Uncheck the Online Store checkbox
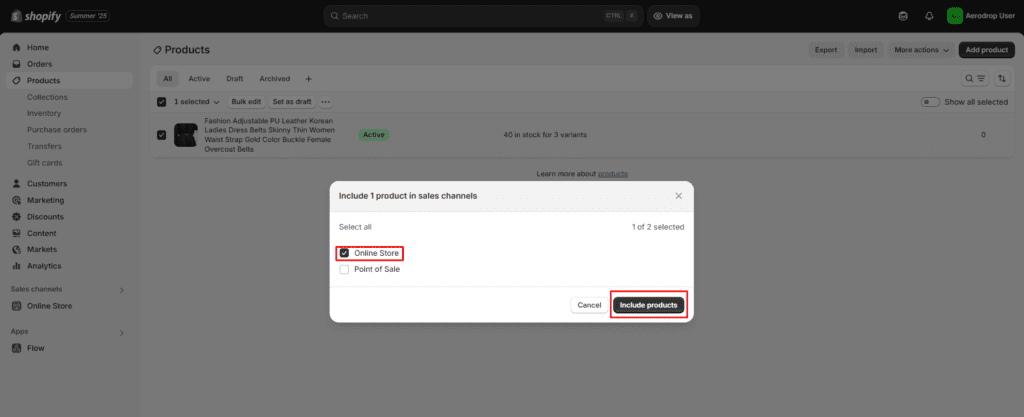Screen dimensions: 1024x417 [x=345, y=253]
